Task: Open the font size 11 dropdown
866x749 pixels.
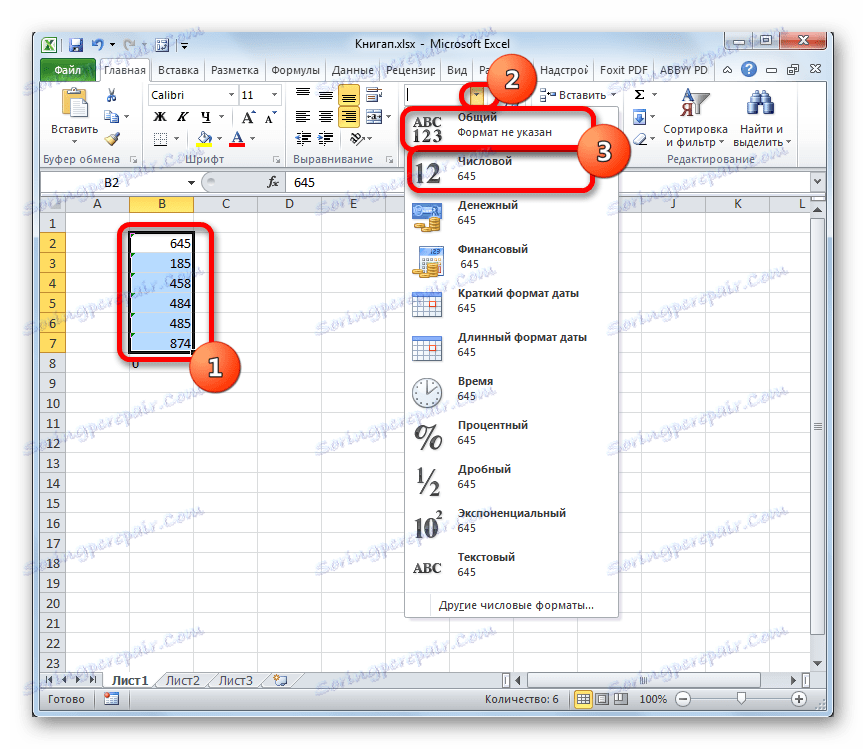Action: [x=274, y=95]
